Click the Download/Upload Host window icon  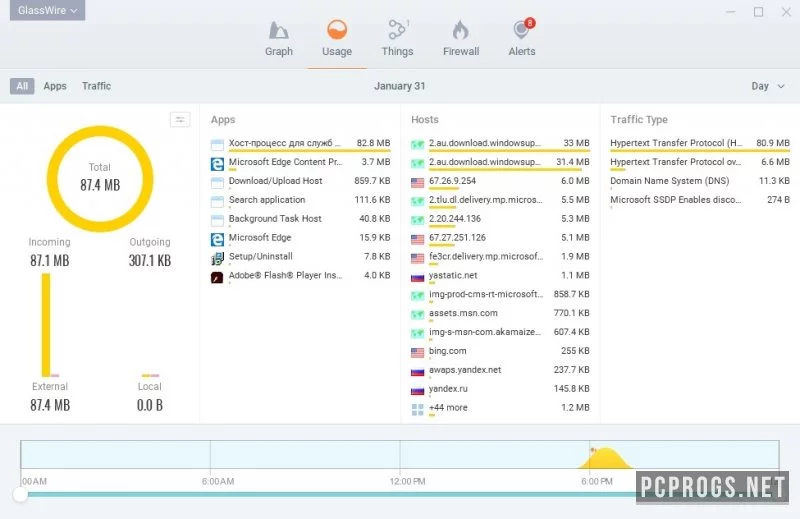(x=217, y=183)
